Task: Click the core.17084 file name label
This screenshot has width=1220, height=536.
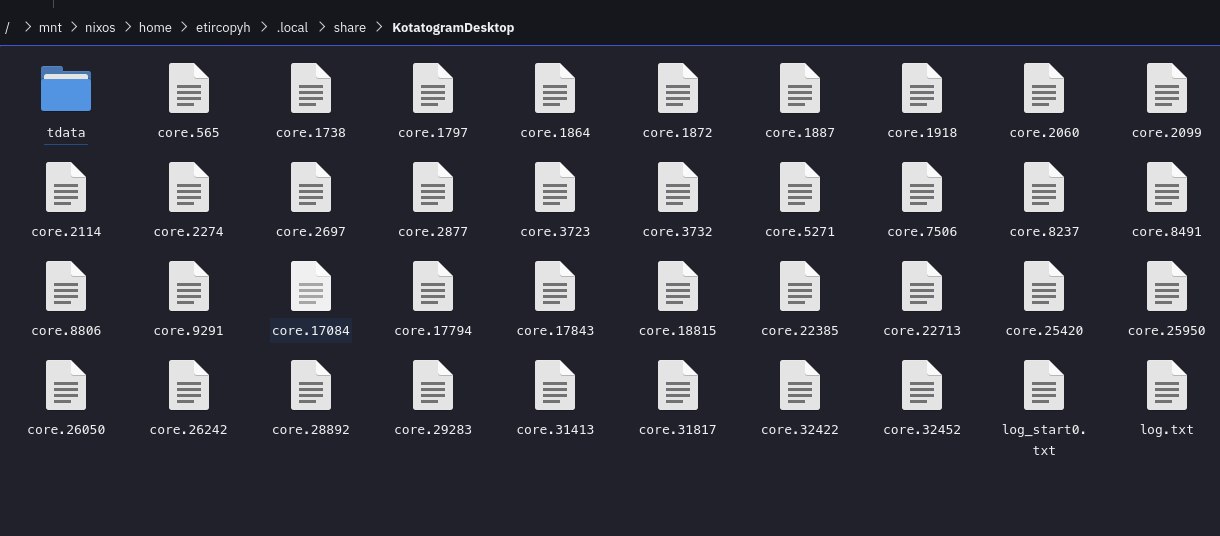Action: point(311,330)
